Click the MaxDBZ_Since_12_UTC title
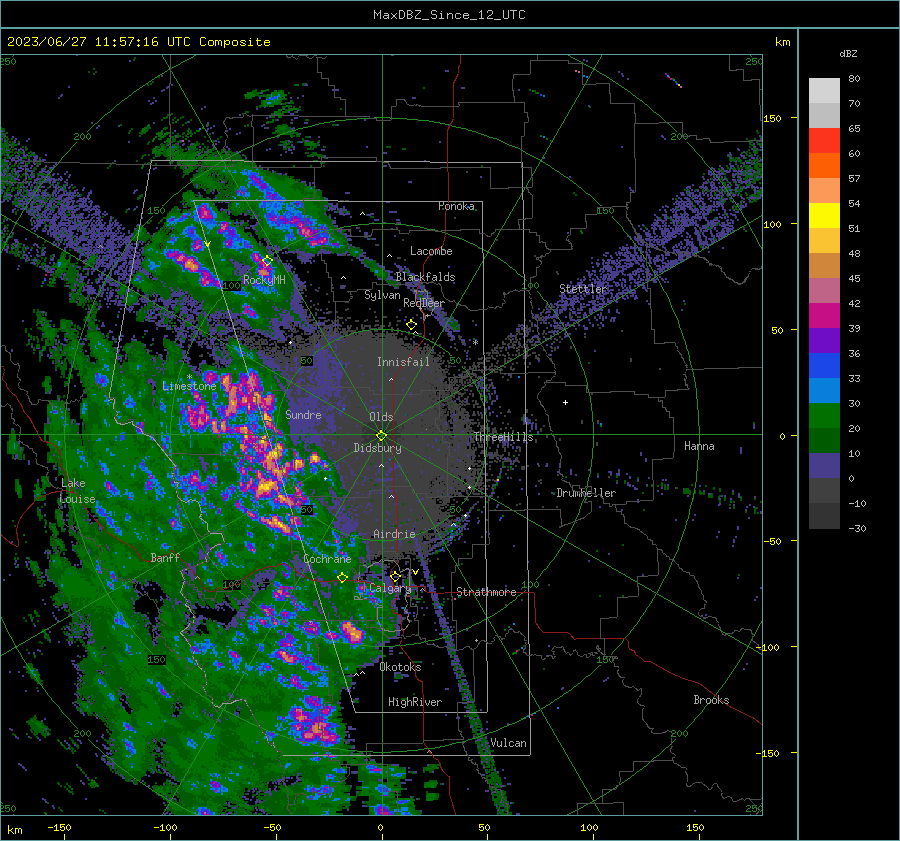 click(x=449, y=15)
